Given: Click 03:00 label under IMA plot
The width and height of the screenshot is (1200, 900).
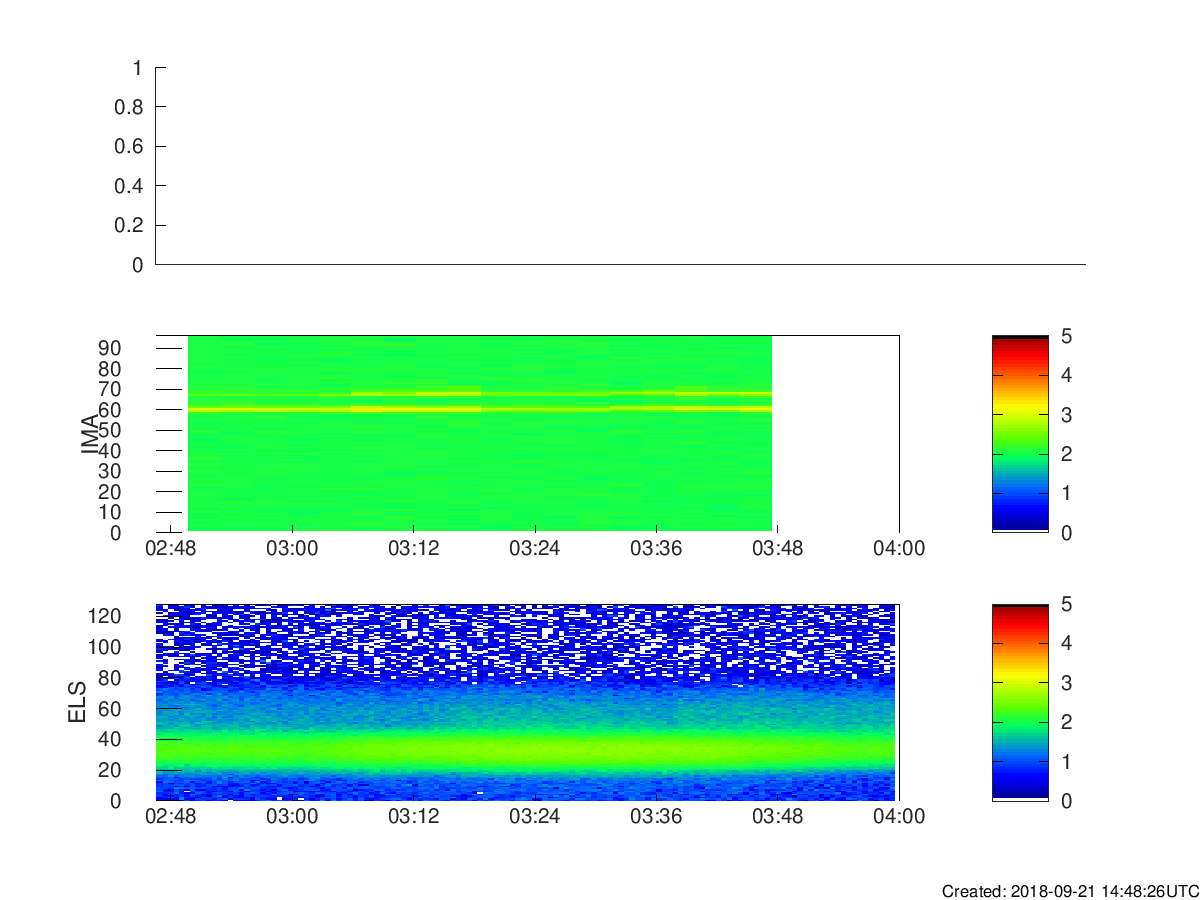Looking at the screenshot, I should click(x=292, y=548).
